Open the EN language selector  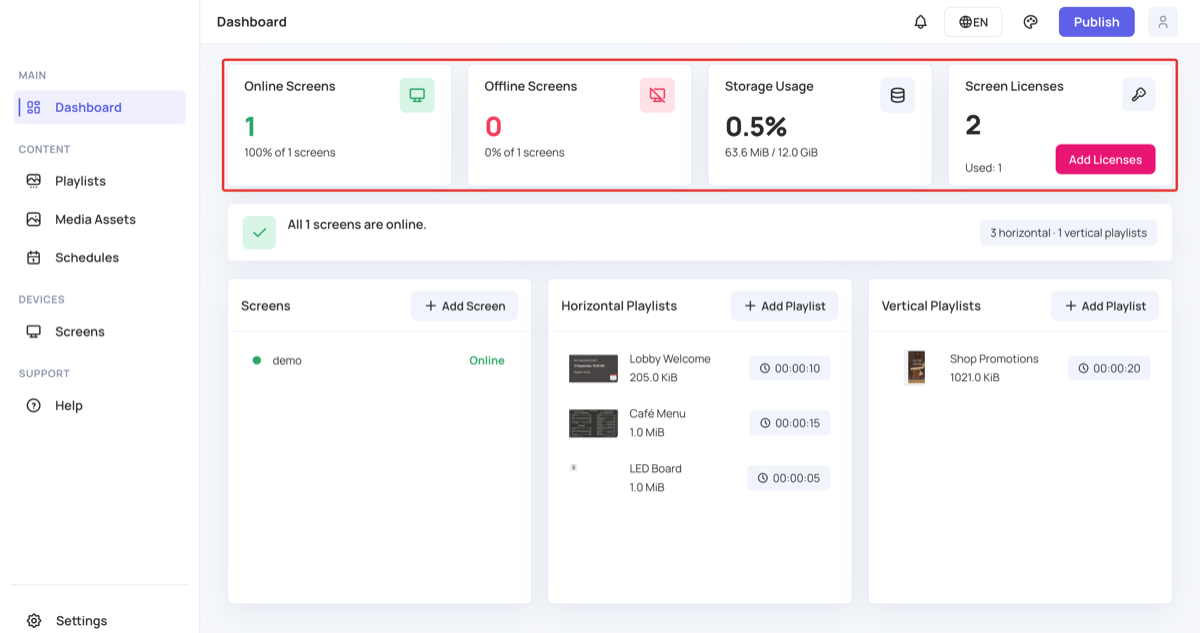tap(973, 22)
